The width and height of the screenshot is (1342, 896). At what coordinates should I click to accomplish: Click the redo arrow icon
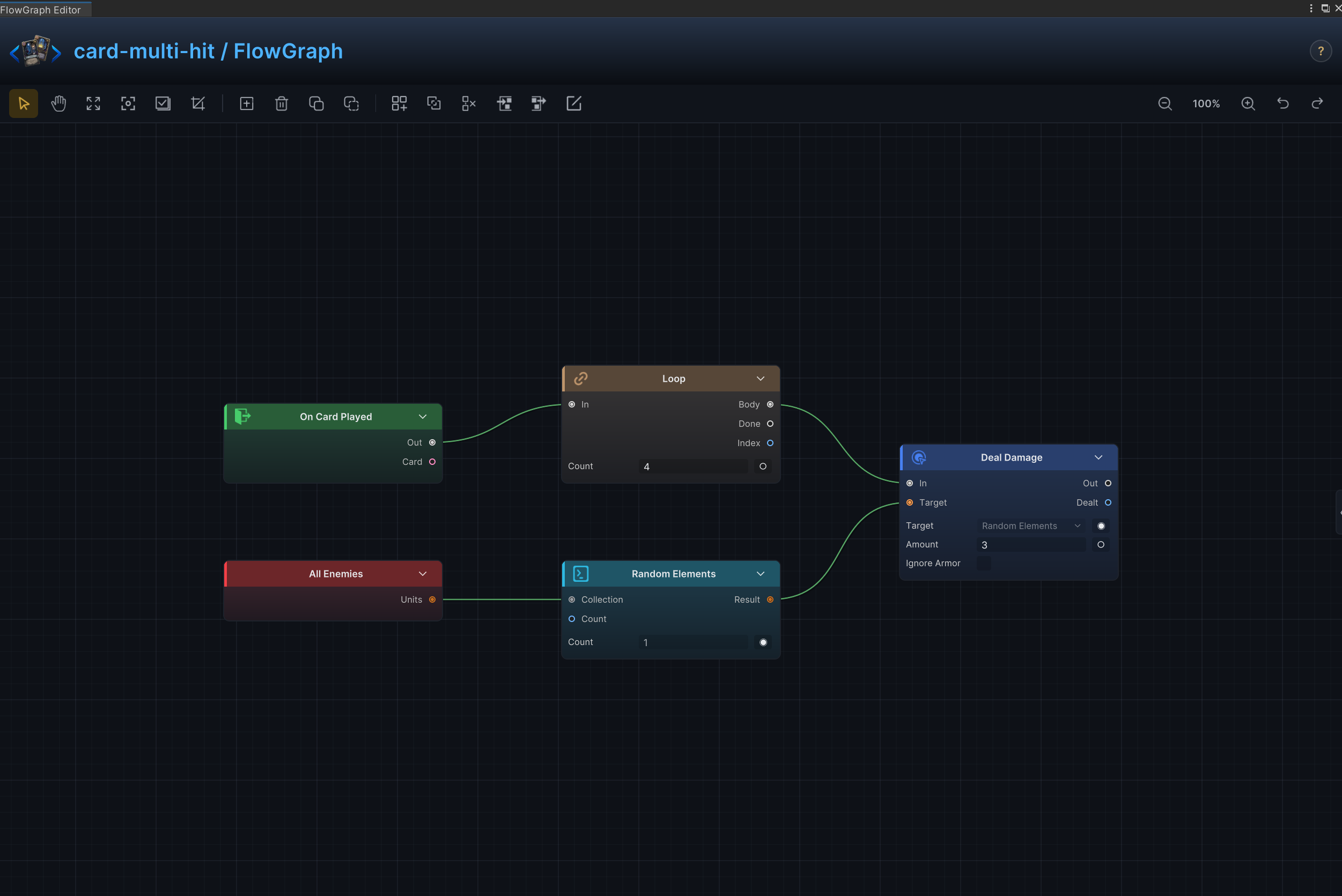coord(1317,103)
